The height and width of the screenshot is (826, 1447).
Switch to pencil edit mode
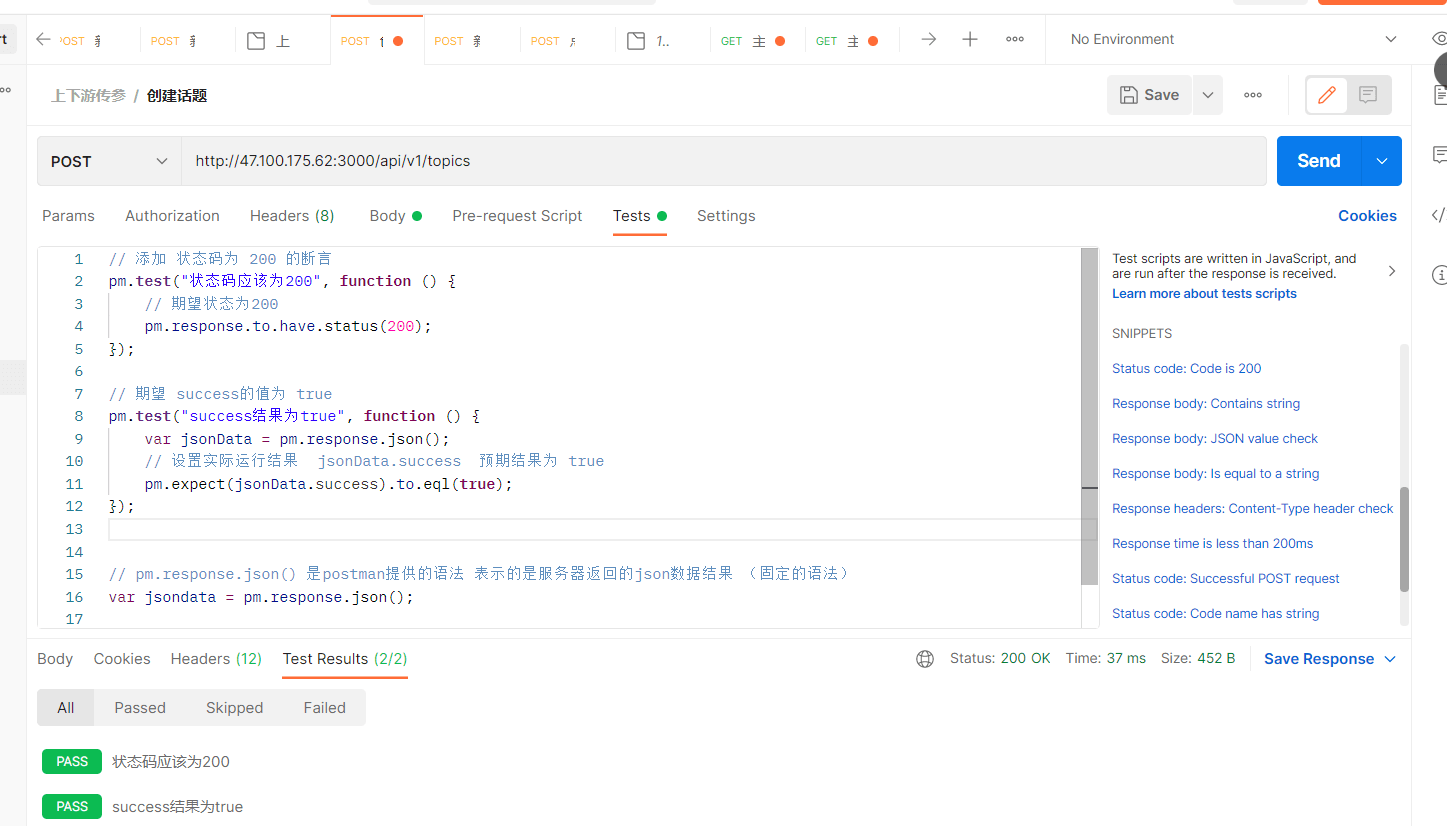1327,95
